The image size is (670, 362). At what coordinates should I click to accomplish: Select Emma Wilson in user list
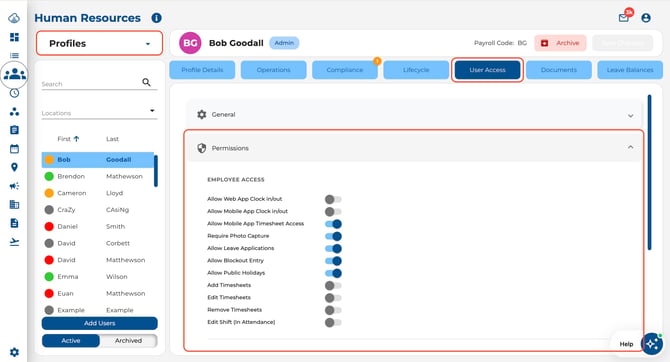98,277
